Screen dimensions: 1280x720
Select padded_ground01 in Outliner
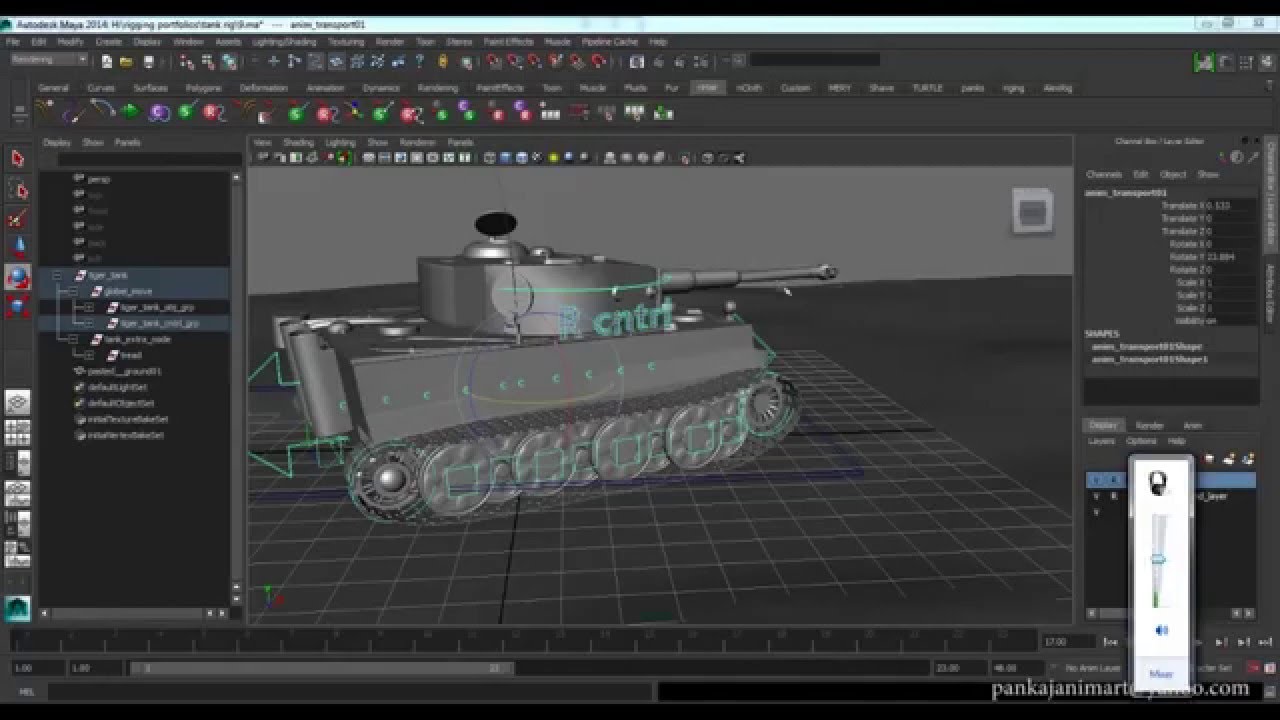[125, 371]
